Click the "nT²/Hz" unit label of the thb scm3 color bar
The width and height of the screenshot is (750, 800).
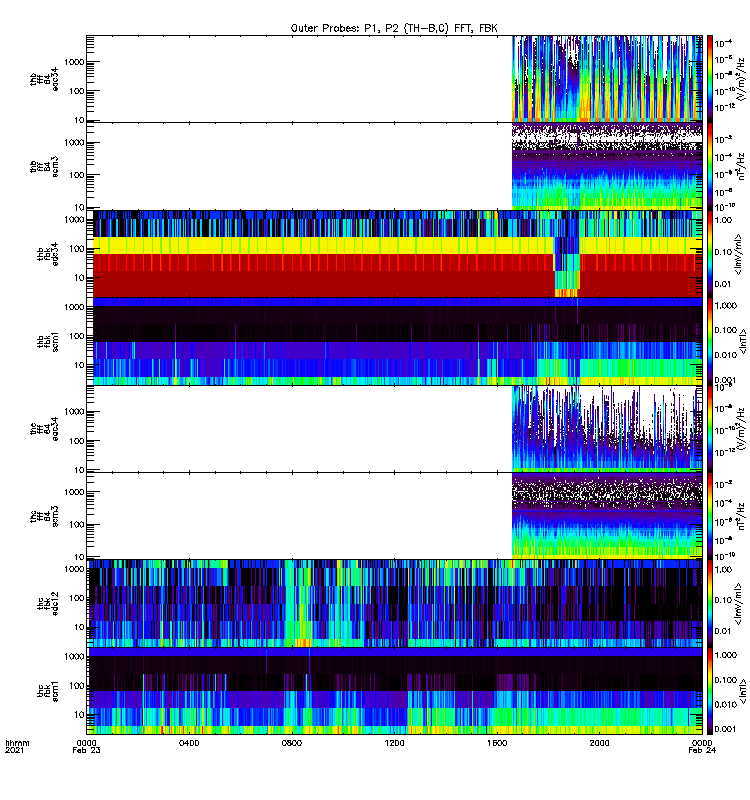pos(741,166)
